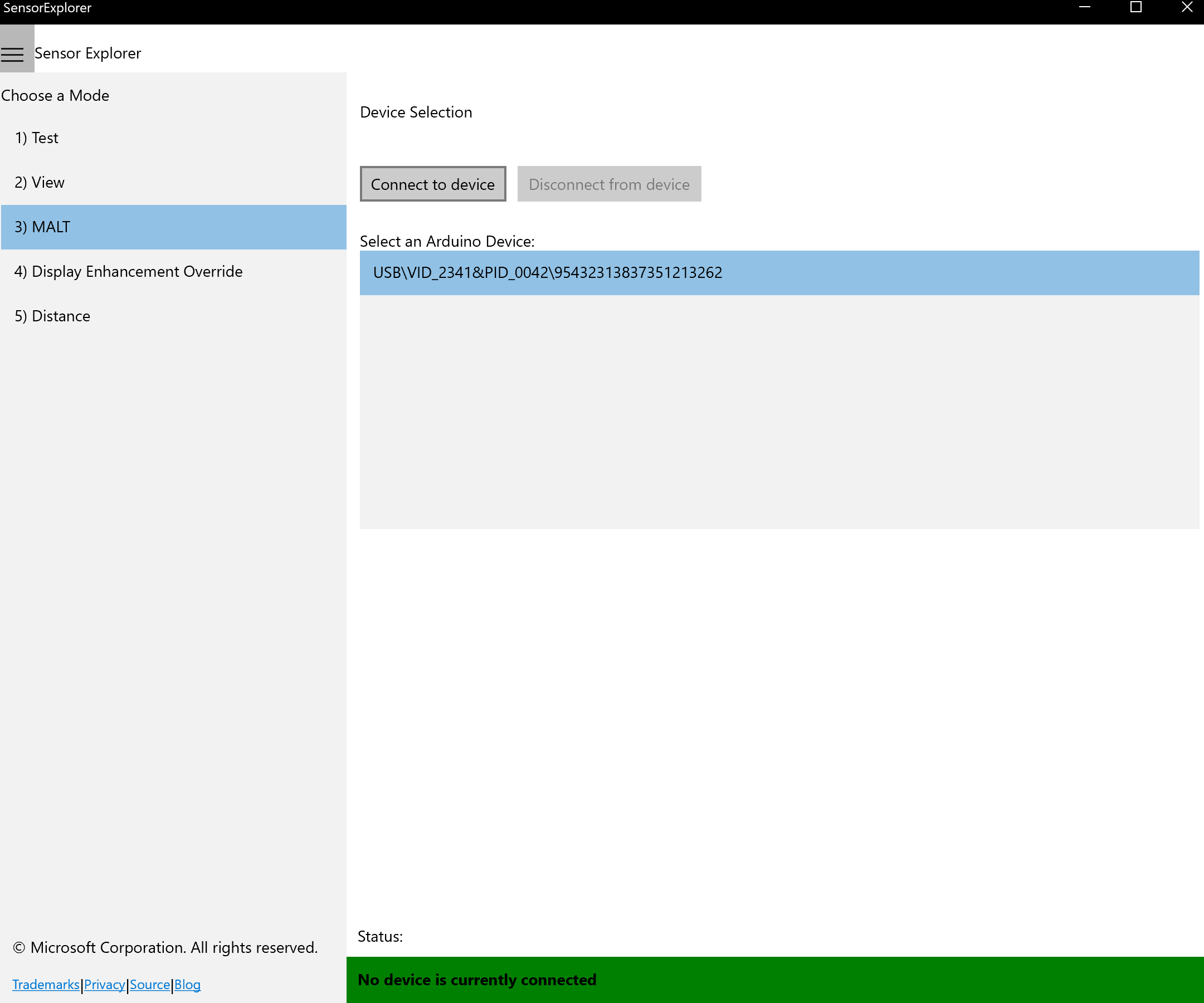Screen dimensions: 1204x1003
Task: Click Disconnect from device button
Action: point(609,183)
